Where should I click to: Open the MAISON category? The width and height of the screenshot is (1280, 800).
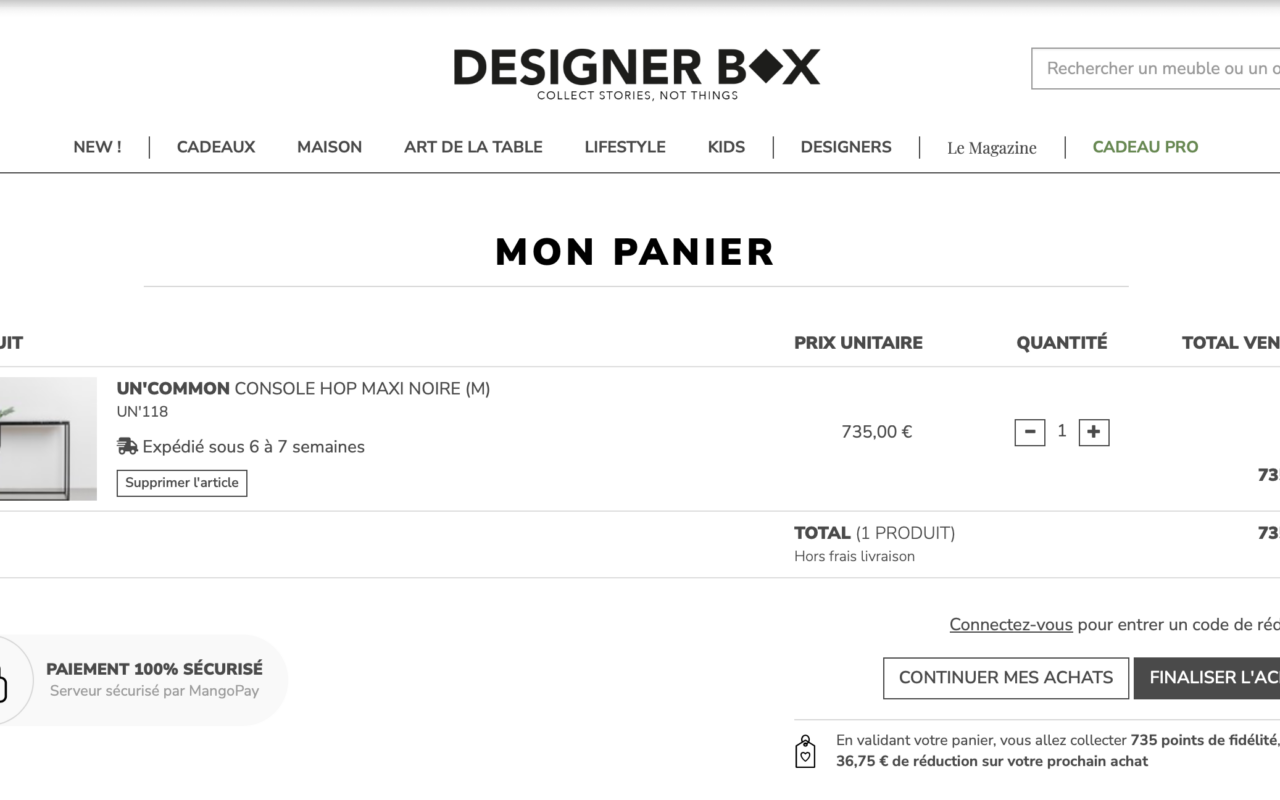[329, 147]
